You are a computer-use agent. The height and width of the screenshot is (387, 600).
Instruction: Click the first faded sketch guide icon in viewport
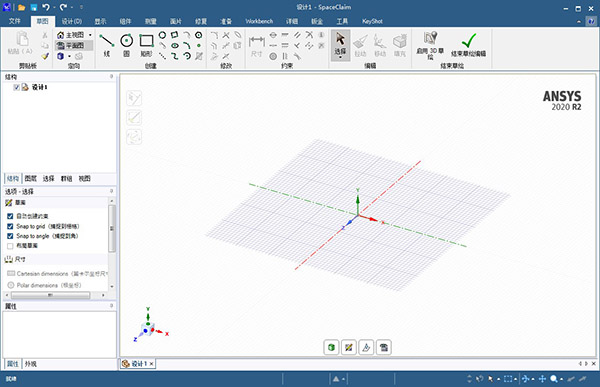134,98
